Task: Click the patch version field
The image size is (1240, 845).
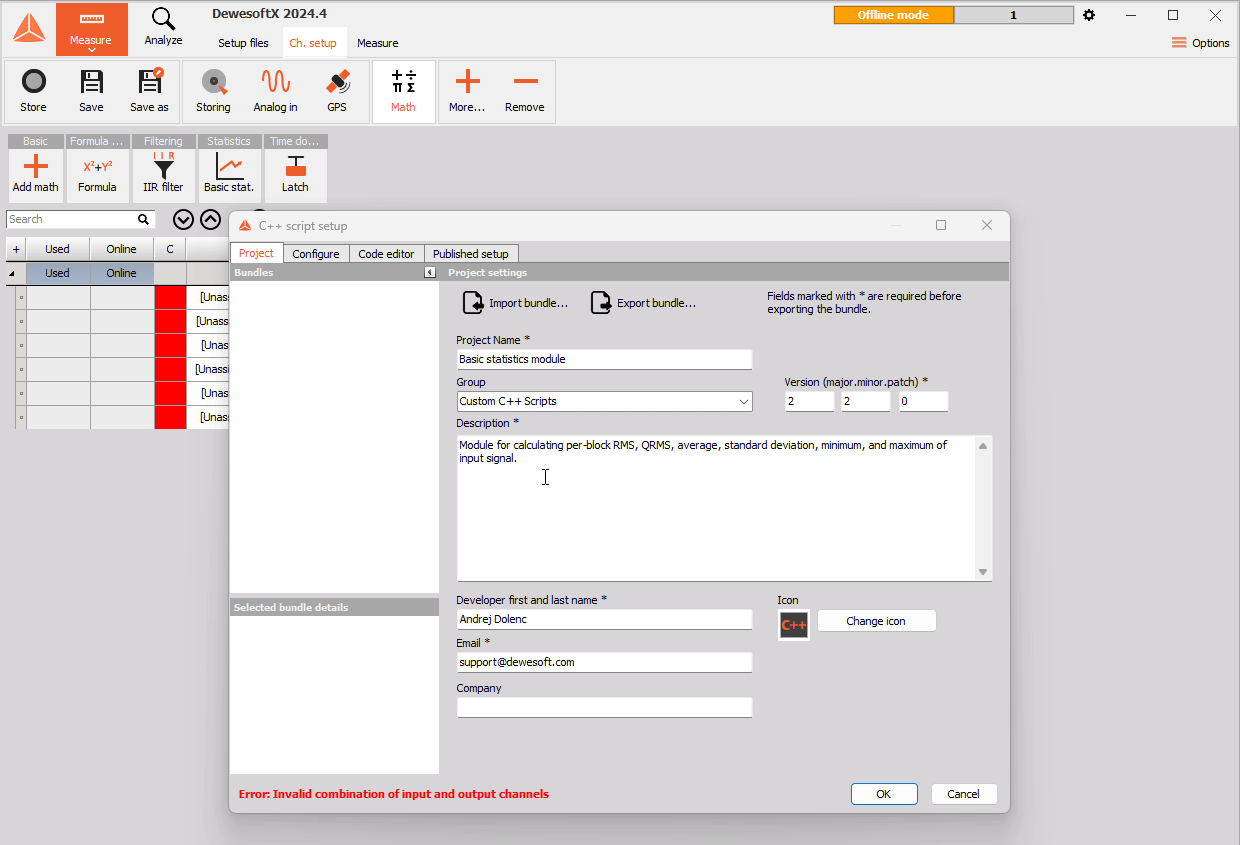Action: coord(923,401)
